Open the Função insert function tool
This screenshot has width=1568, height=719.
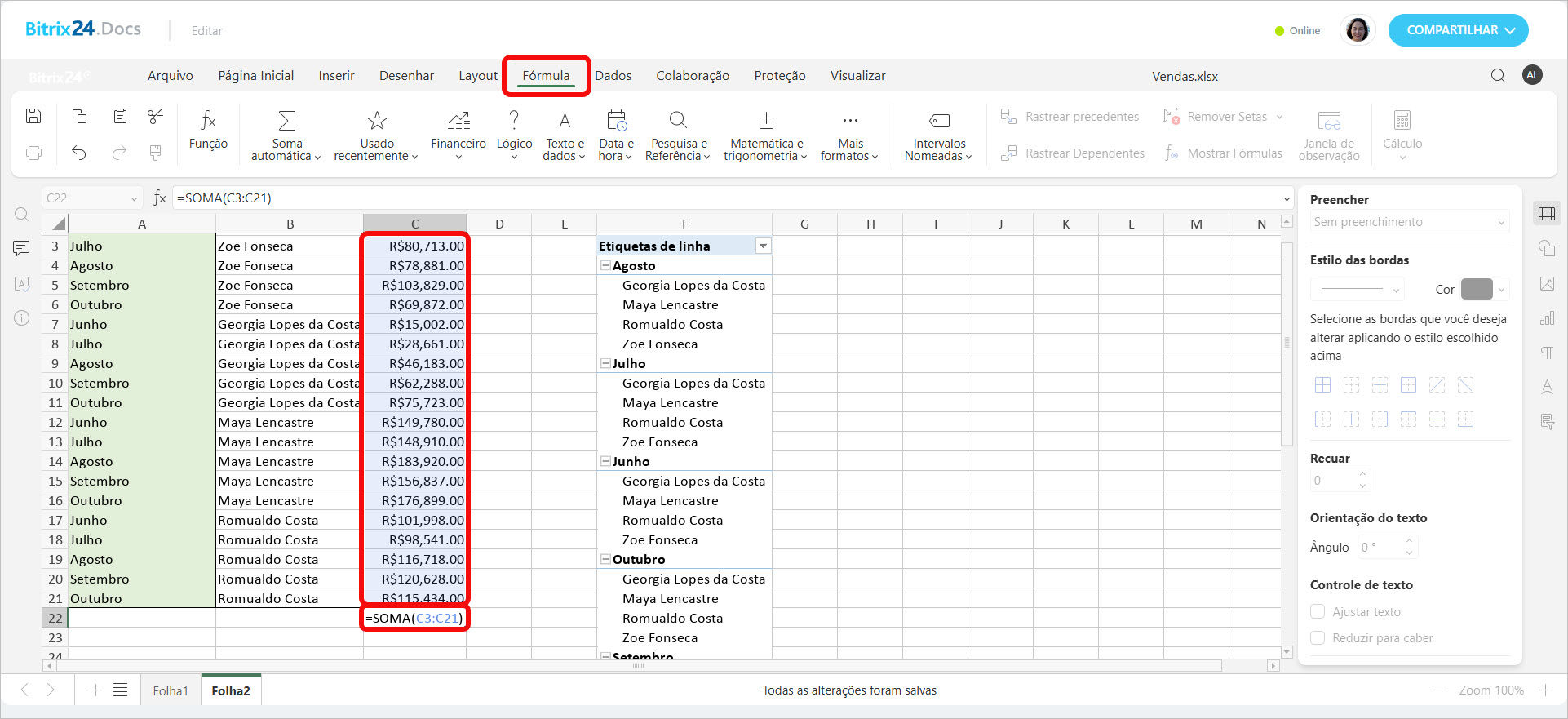[208, 131]
